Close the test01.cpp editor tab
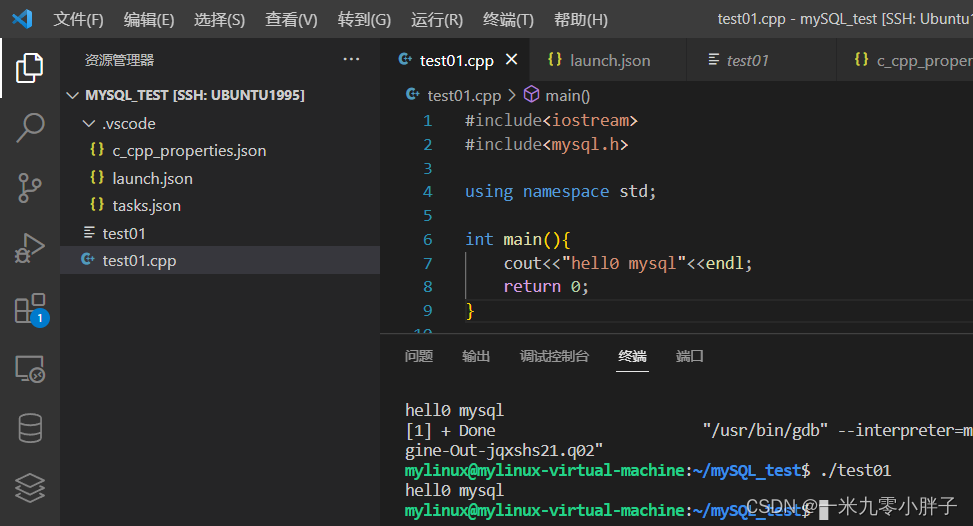This screenshot has height=526, width=973. pos(512,60)
